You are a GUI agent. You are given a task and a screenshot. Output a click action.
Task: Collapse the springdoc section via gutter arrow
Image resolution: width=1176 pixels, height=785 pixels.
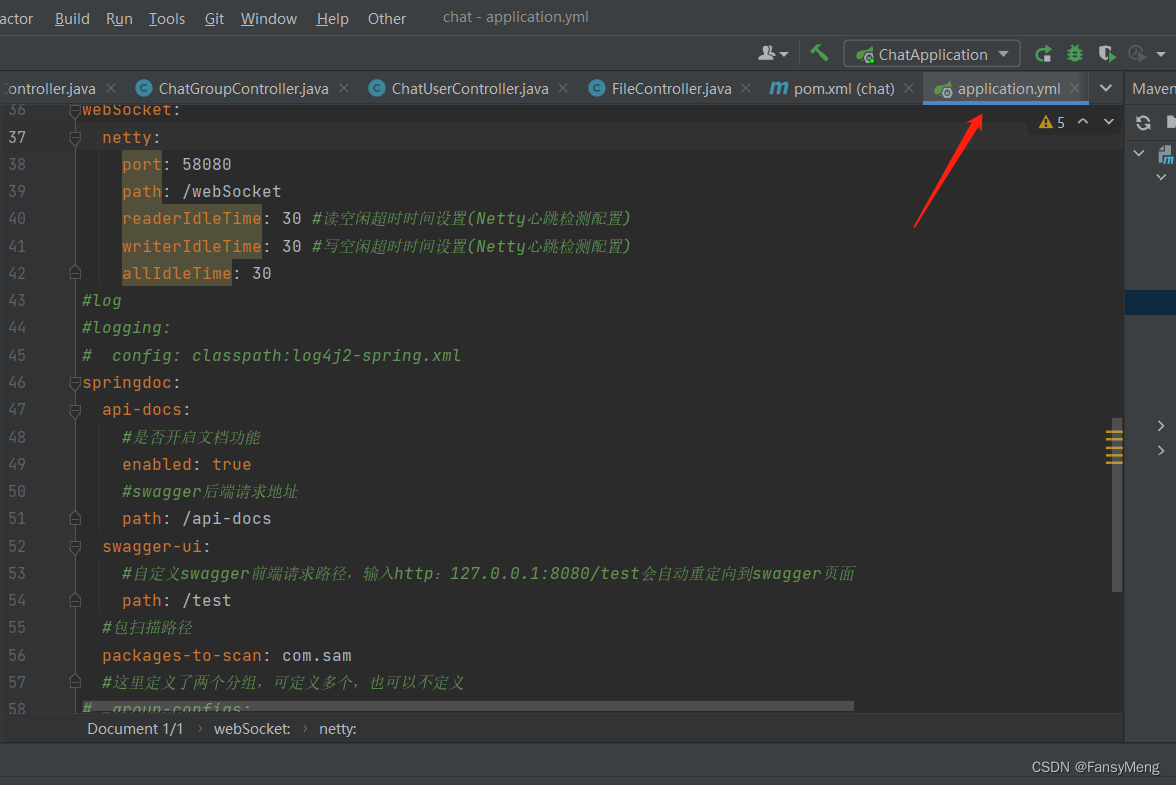click(x=74, y=382)
